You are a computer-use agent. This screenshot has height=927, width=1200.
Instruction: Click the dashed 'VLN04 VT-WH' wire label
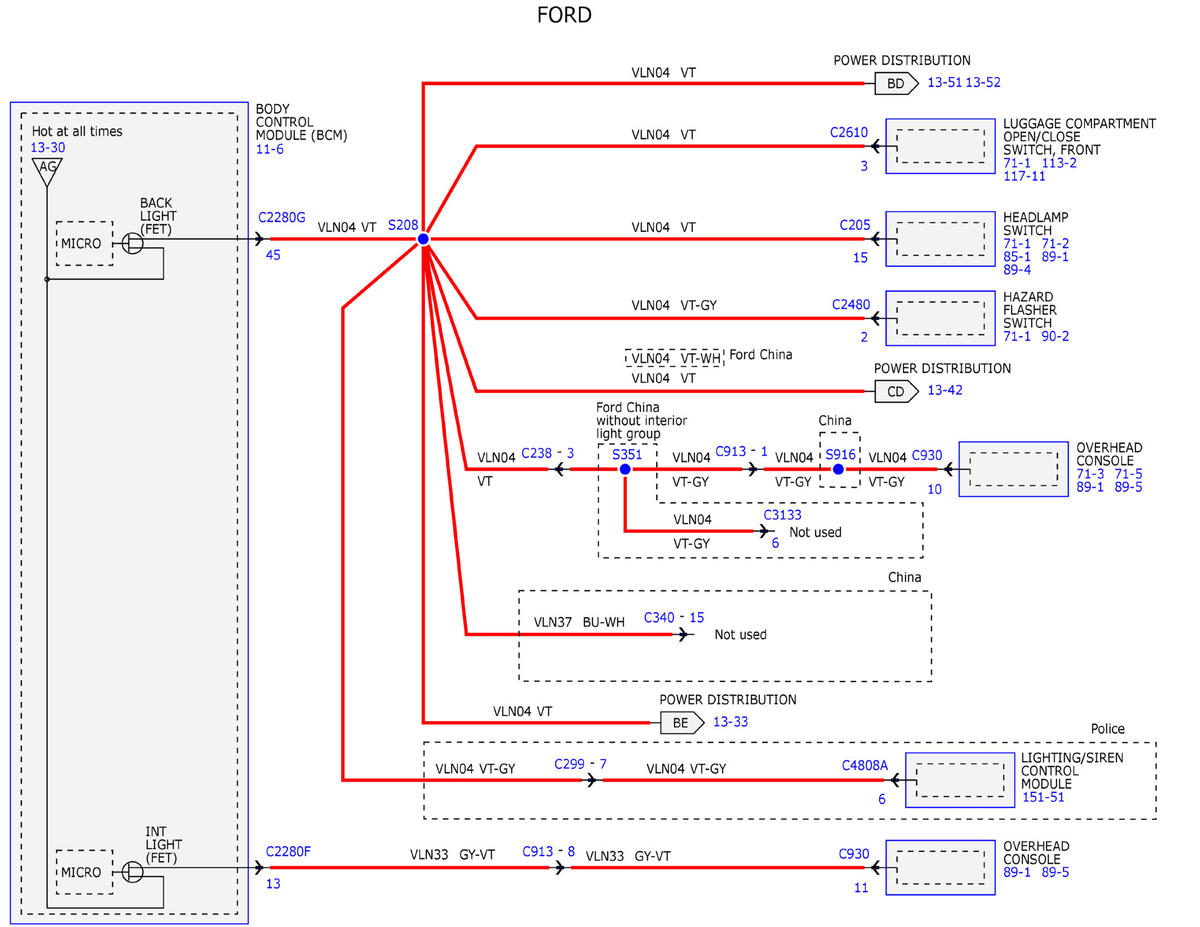click(x=675, y=357)
